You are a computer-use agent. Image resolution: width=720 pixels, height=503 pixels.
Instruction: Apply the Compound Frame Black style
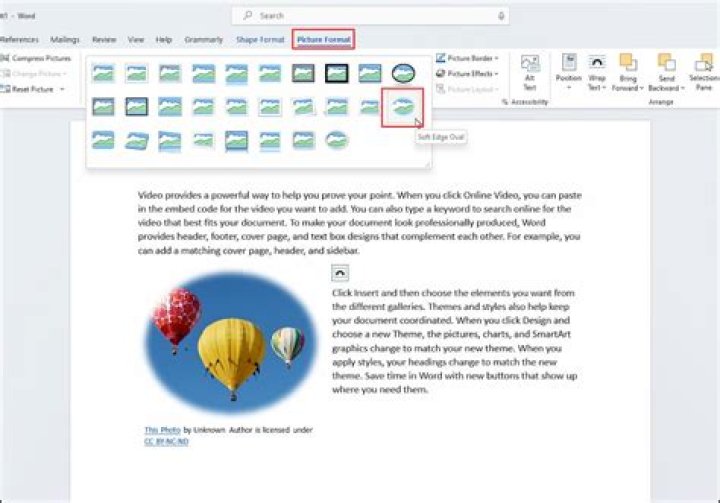[x=103, y=107]
